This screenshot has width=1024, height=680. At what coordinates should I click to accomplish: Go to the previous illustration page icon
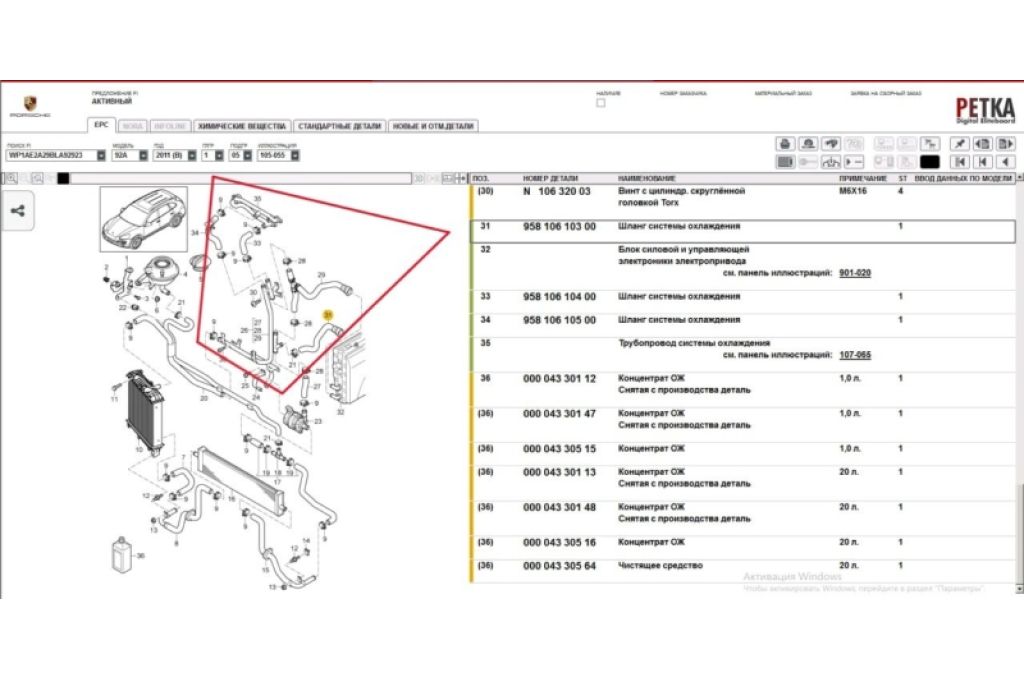982,144
